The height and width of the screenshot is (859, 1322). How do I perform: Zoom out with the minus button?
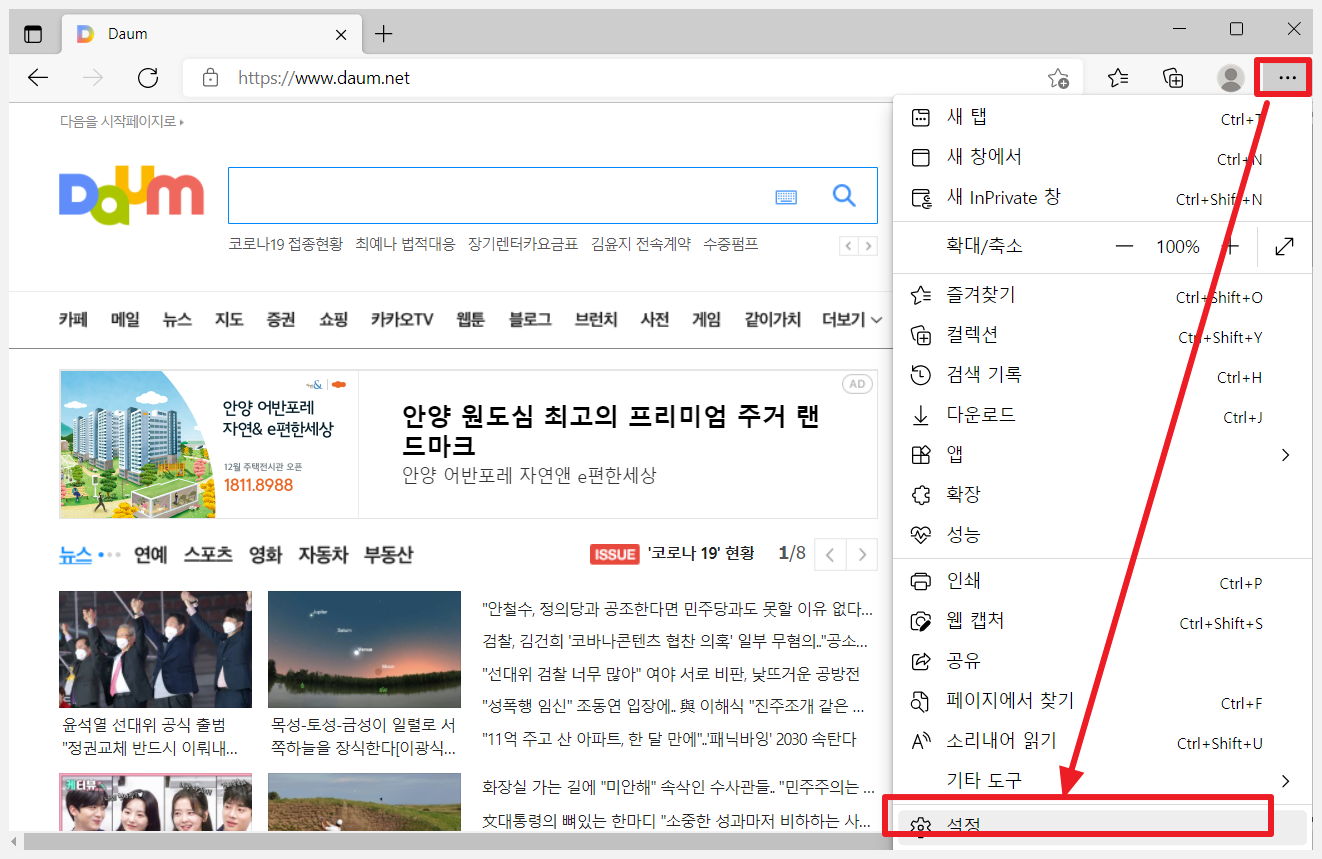(1125, 246)
